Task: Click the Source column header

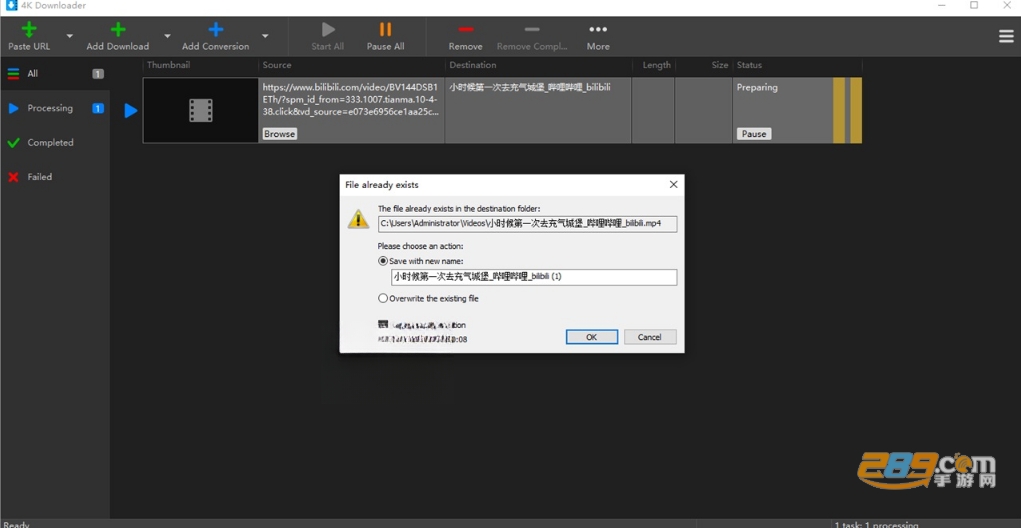Action: (277, 65)
